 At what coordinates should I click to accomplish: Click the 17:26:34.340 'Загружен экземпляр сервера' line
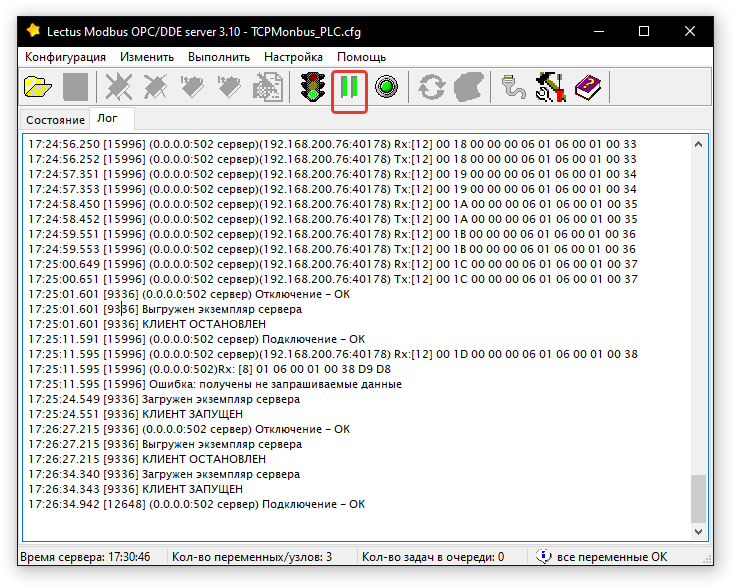164,474
